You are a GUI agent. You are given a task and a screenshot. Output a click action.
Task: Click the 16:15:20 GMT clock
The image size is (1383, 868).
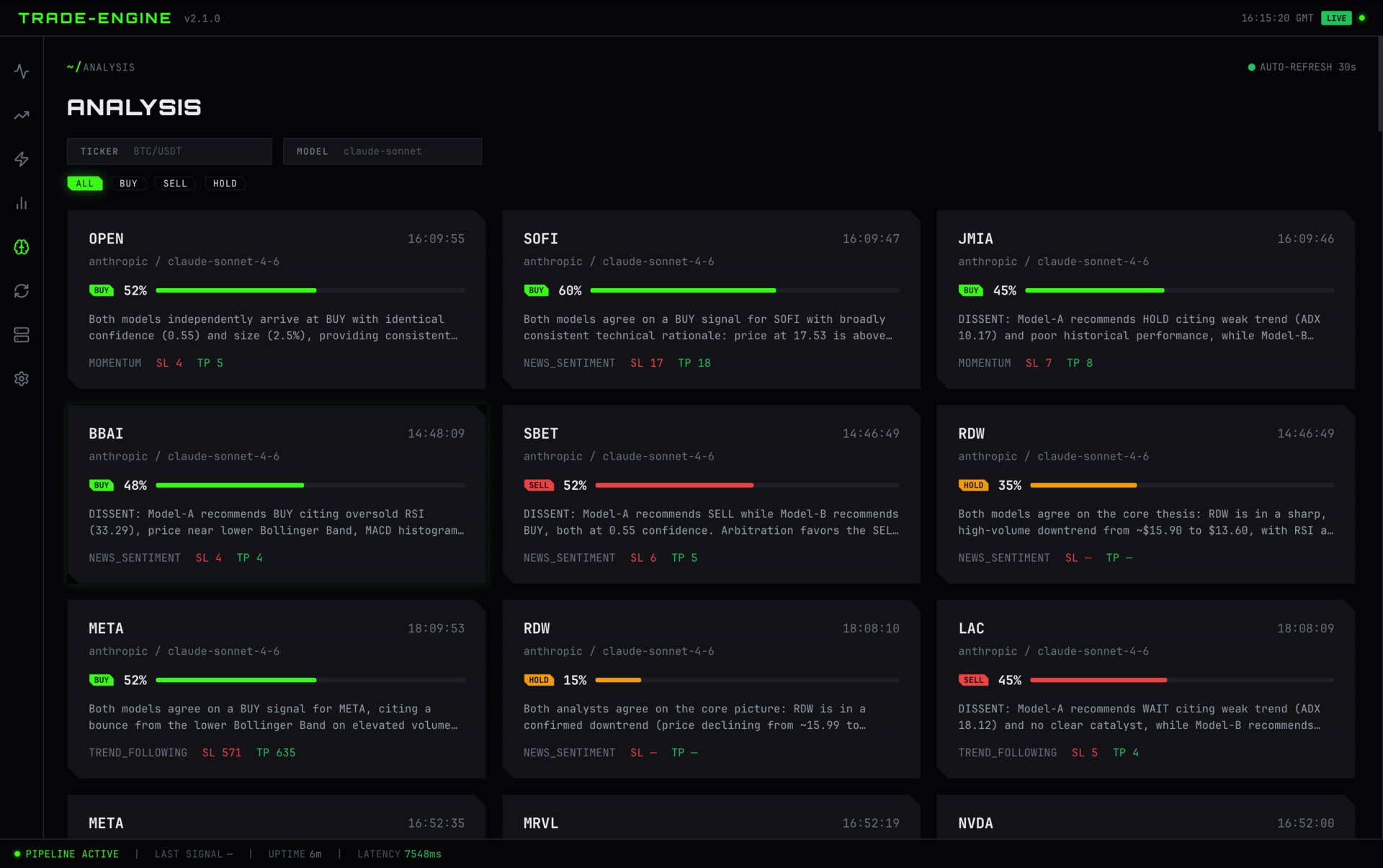[x=1277, y=18]
